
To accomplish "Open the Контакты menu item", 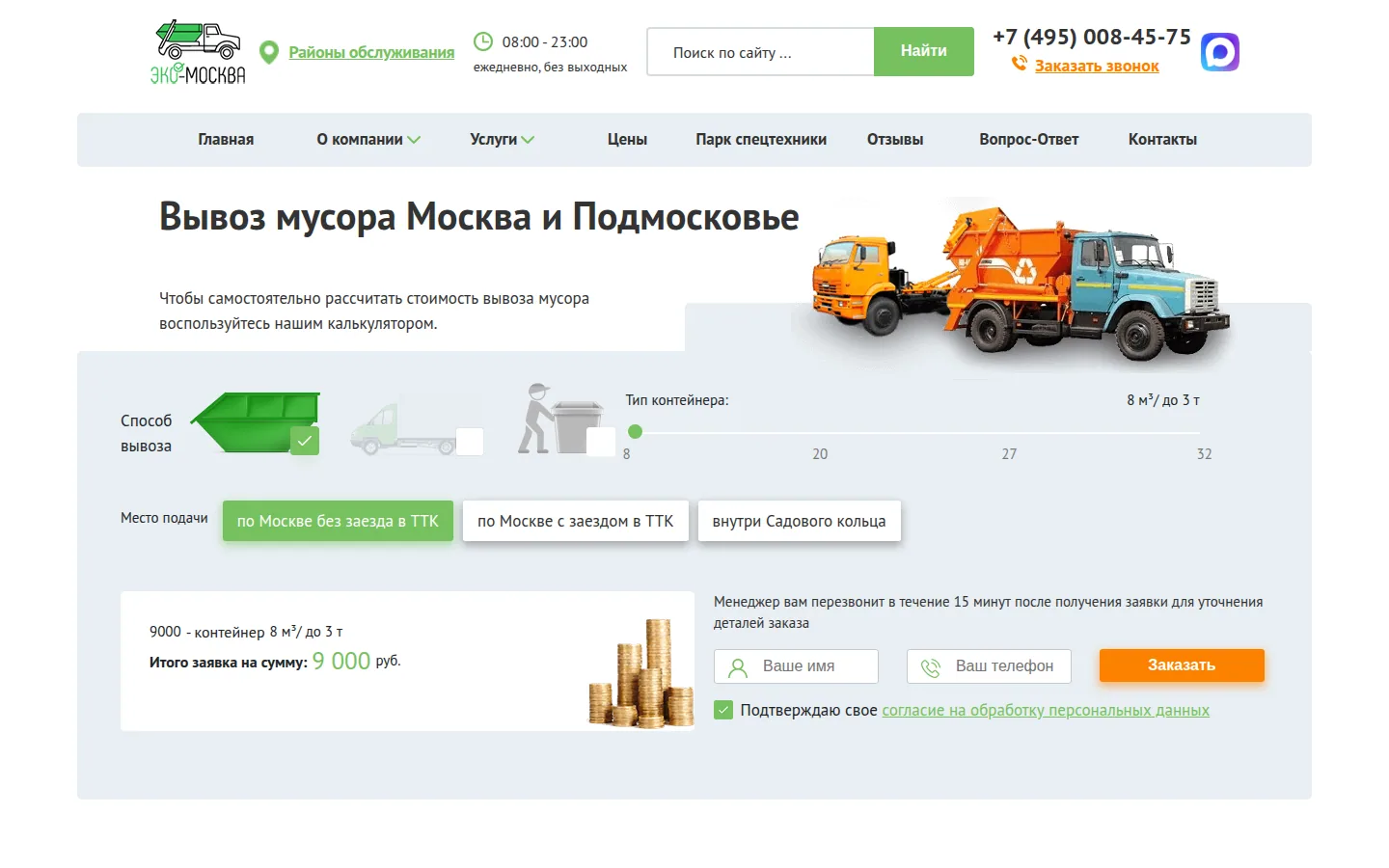I will pyautogui.click(x=1162, y=140).
